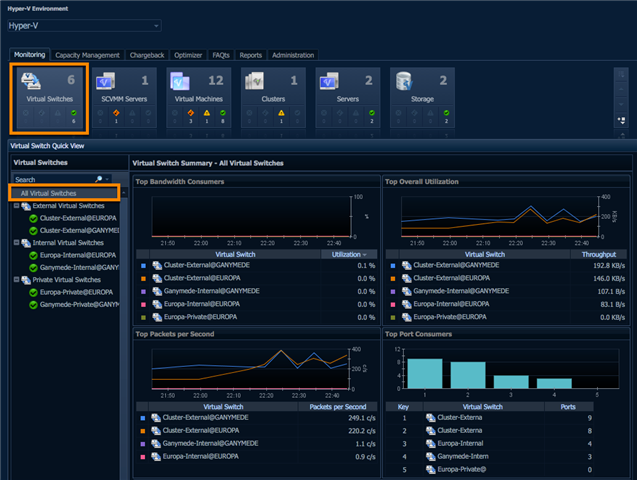637x480 pixels.
Task: Open the search options dropdown arrow
Action: 107,179
